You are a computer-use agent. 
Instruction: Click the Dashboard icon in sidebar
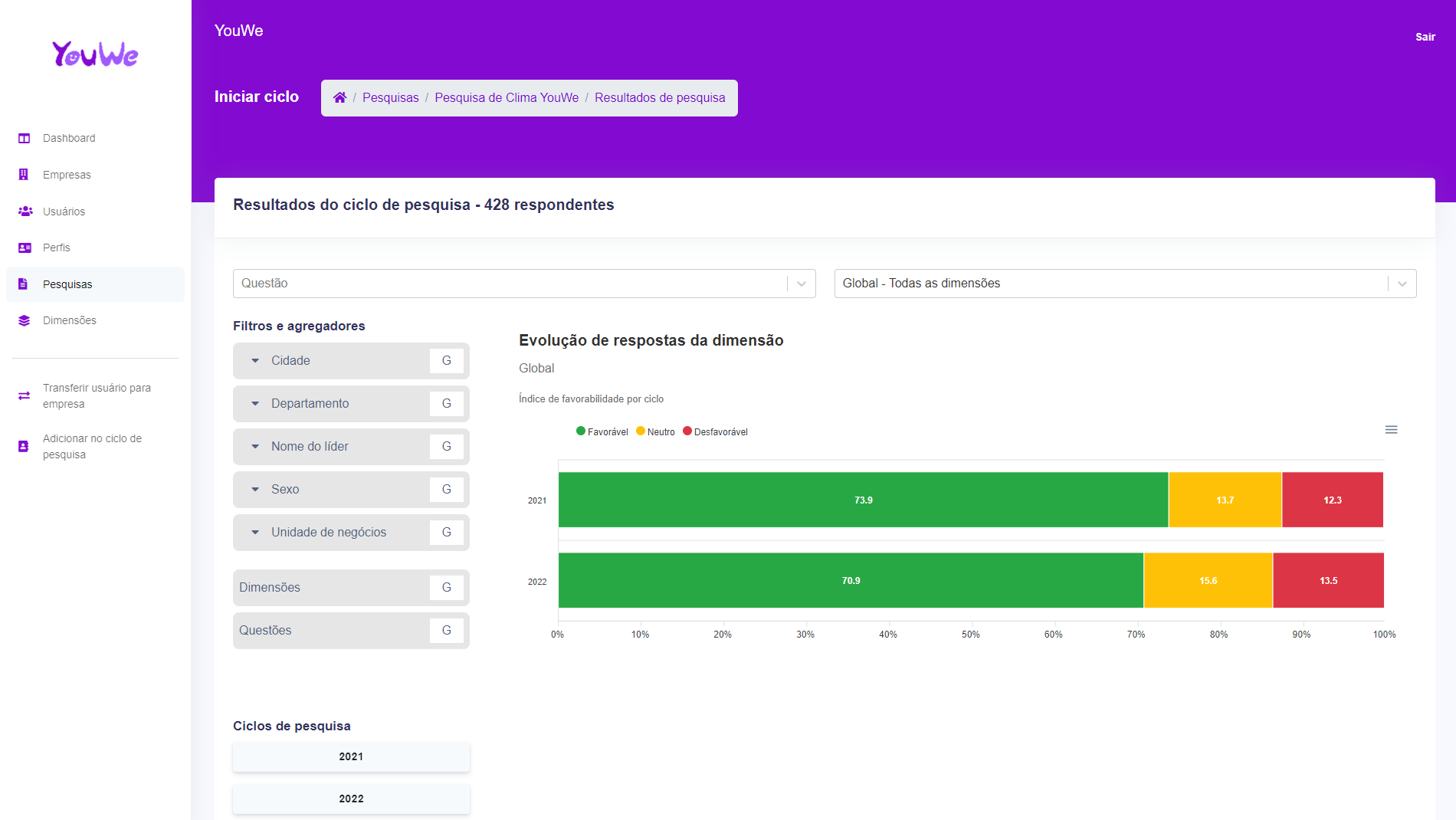25,139
